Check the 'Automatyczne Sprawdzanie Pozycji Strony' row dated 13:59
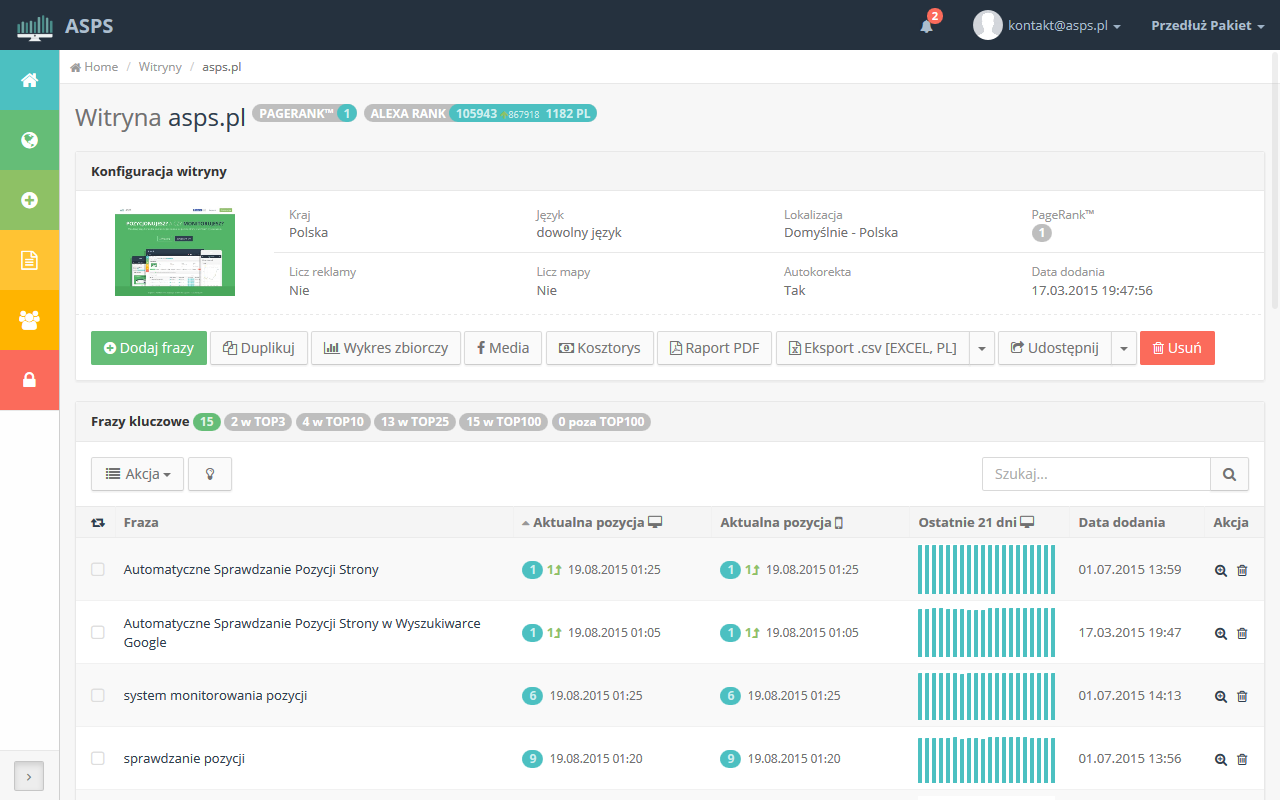Screen dimensions: 1280x800 [98, 569]
